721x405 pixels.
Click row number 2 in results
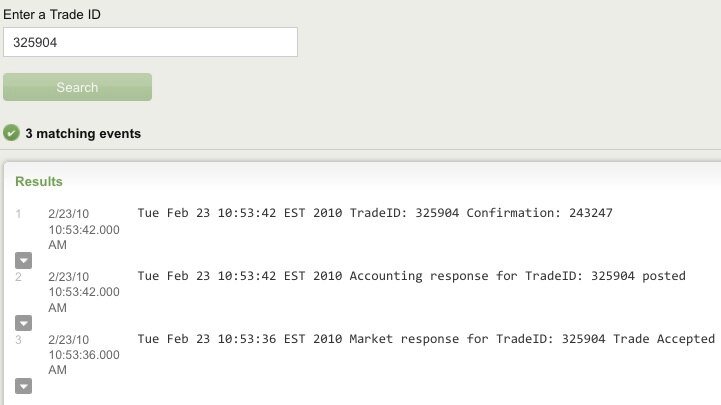[18, 277]
